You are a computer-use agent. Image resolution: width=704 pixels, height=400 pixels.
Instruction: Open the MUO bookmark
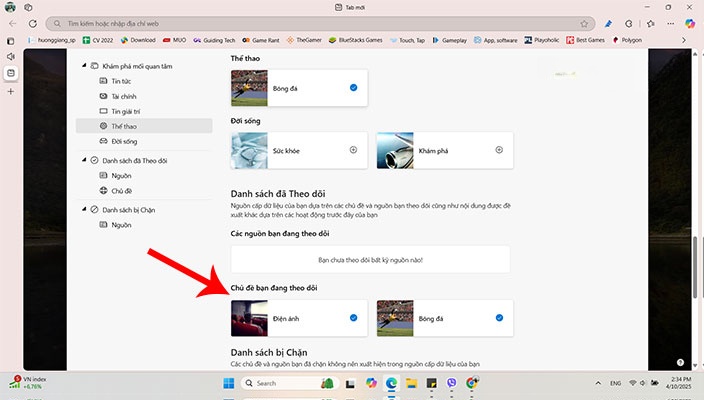click(175, 40)
